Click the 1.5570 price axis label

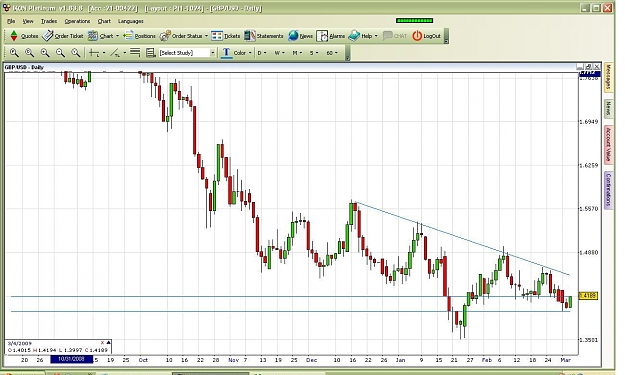point(589,209)
